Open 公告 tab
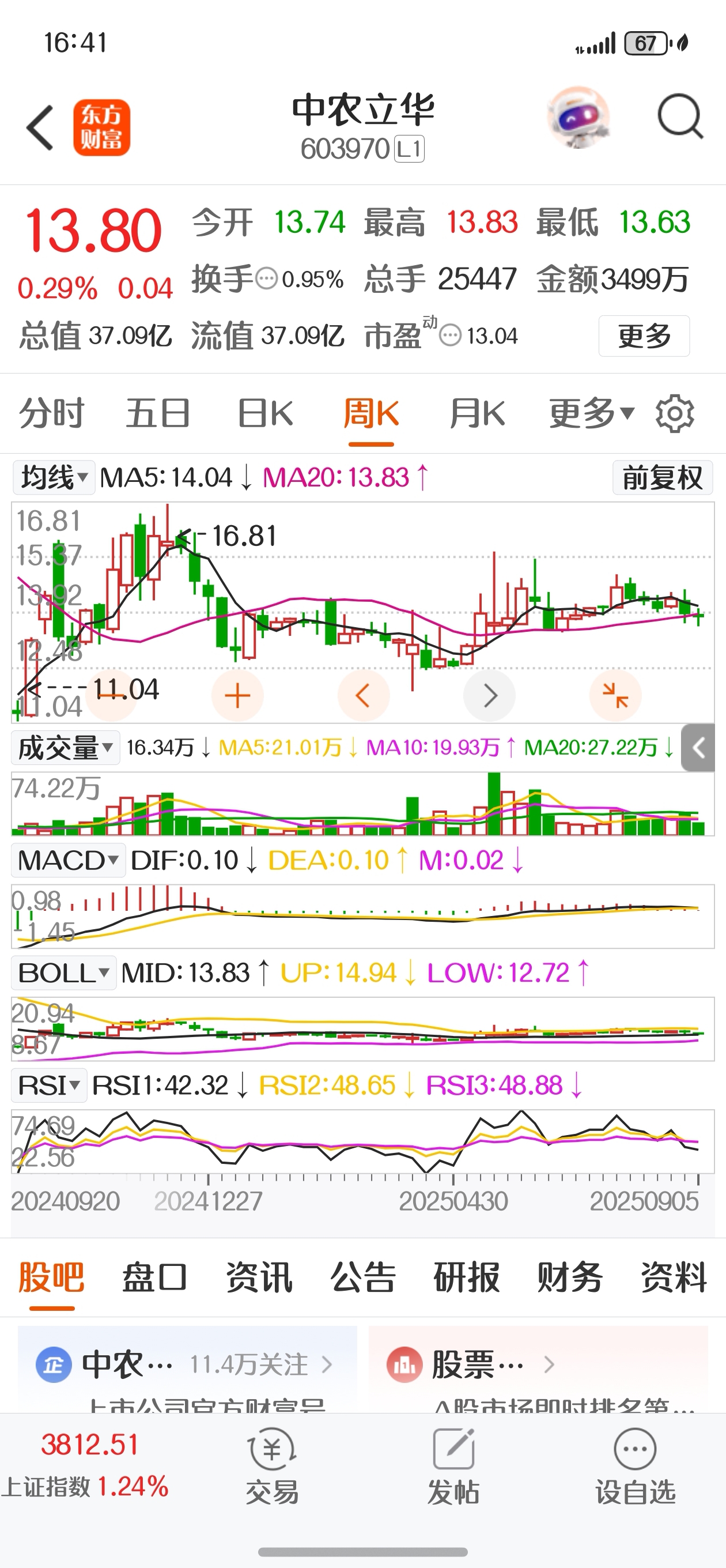The image size is (726, 1568). coord(364,1276)
